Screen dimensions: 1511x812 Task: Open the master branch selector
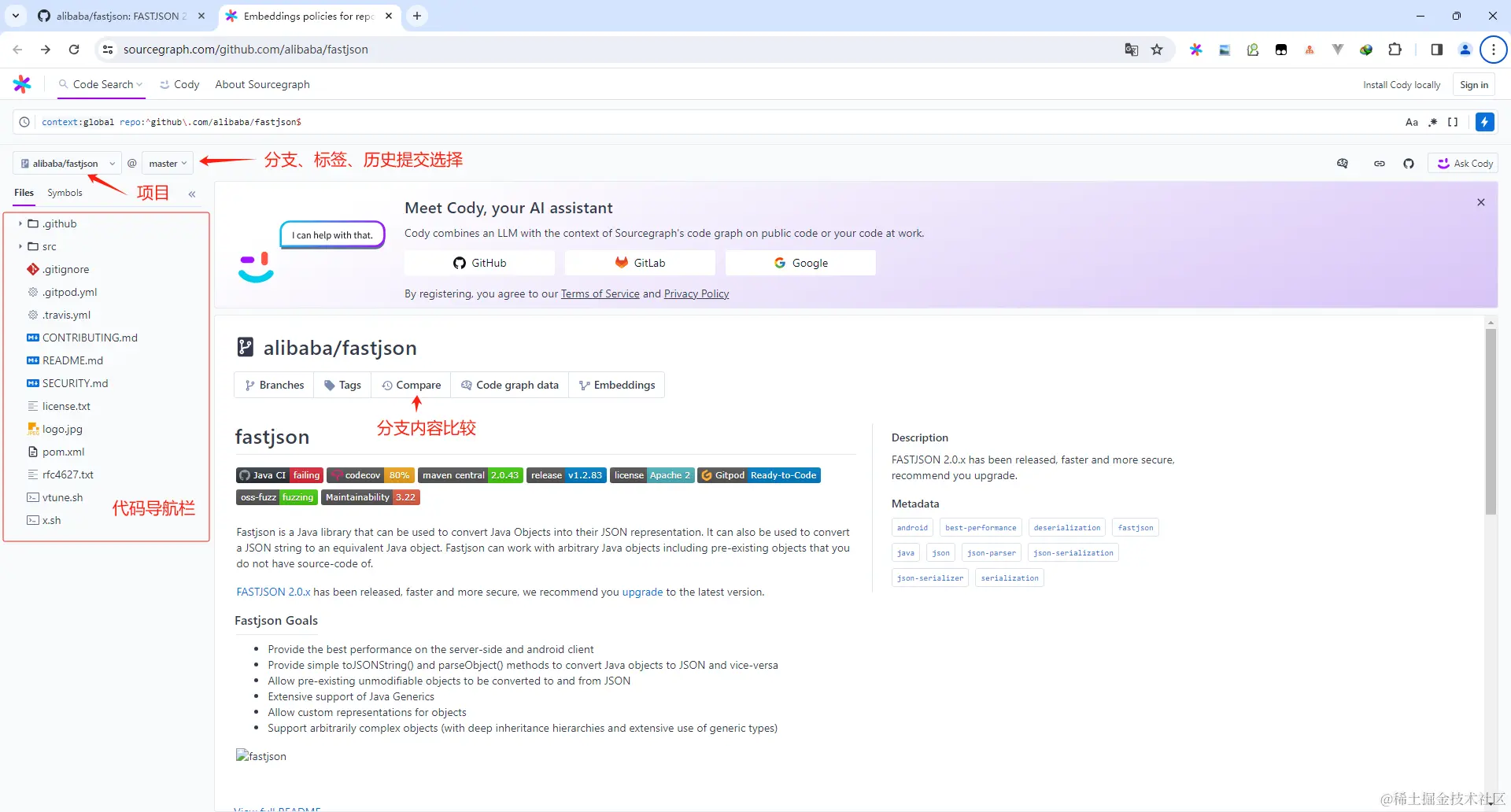click(x=166, y=163)
